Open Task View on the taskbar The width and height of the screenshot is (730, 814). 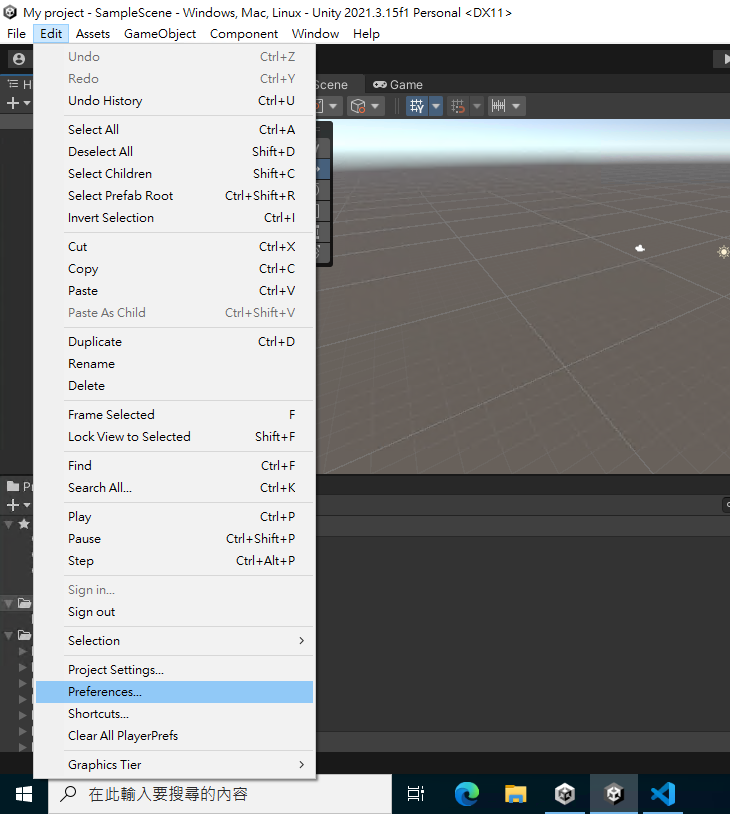coord(416,794)
